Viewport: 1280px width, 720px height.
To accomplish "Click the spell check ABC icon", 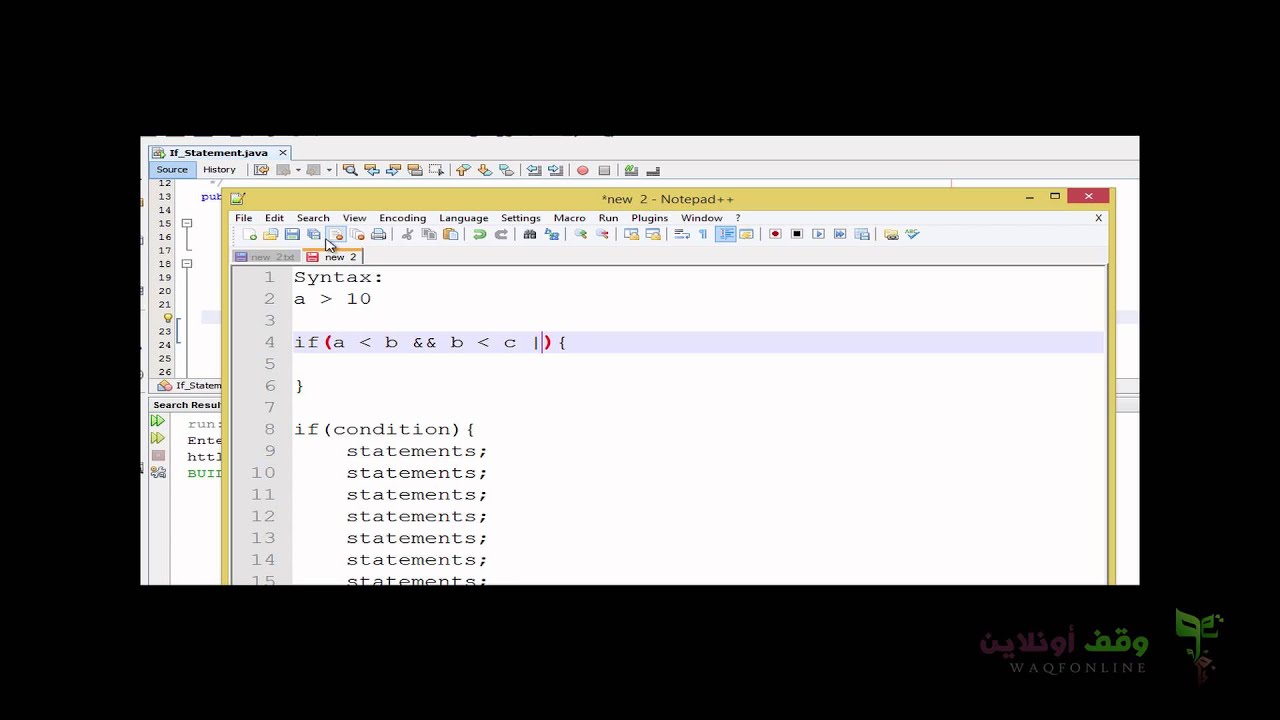I will coord(912,234).
